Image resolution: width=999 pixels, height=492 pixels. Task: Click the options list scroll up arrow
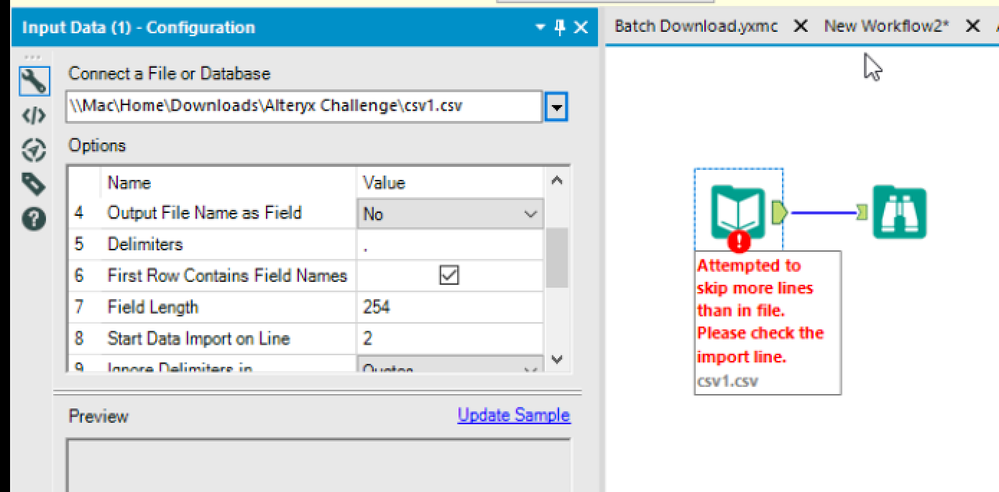click(x=557, y=181)
